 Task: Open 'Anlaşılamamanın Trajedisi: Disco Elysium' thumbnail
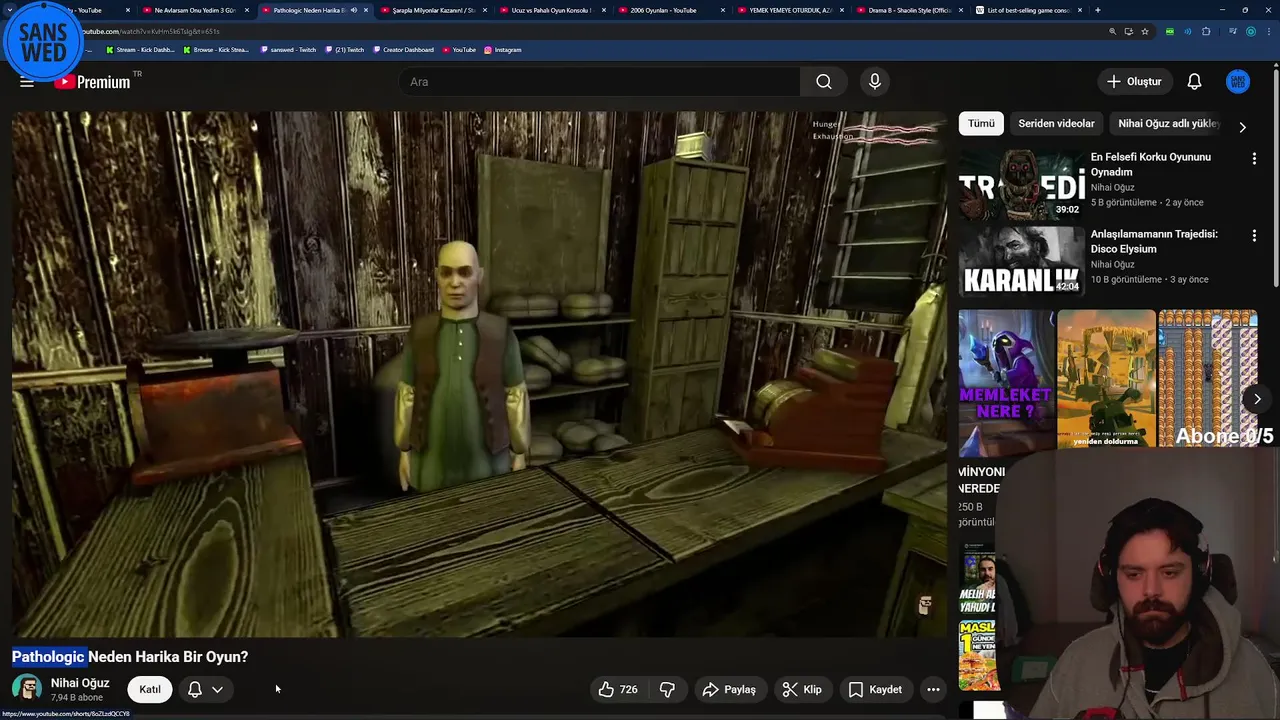pyautogui.click(x=1021, y=261)
